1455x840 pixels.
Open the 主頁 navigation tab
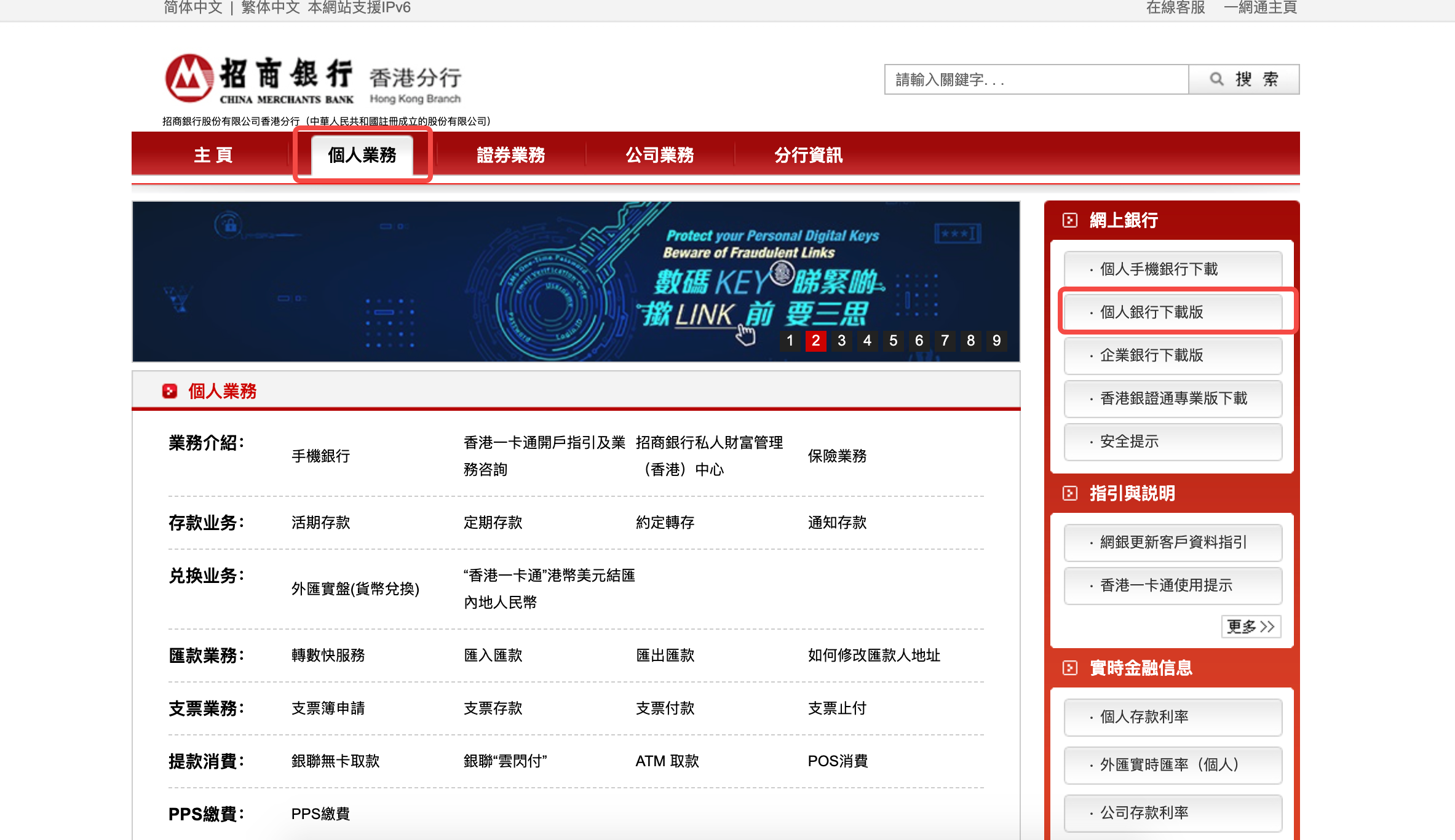[213, 155]
